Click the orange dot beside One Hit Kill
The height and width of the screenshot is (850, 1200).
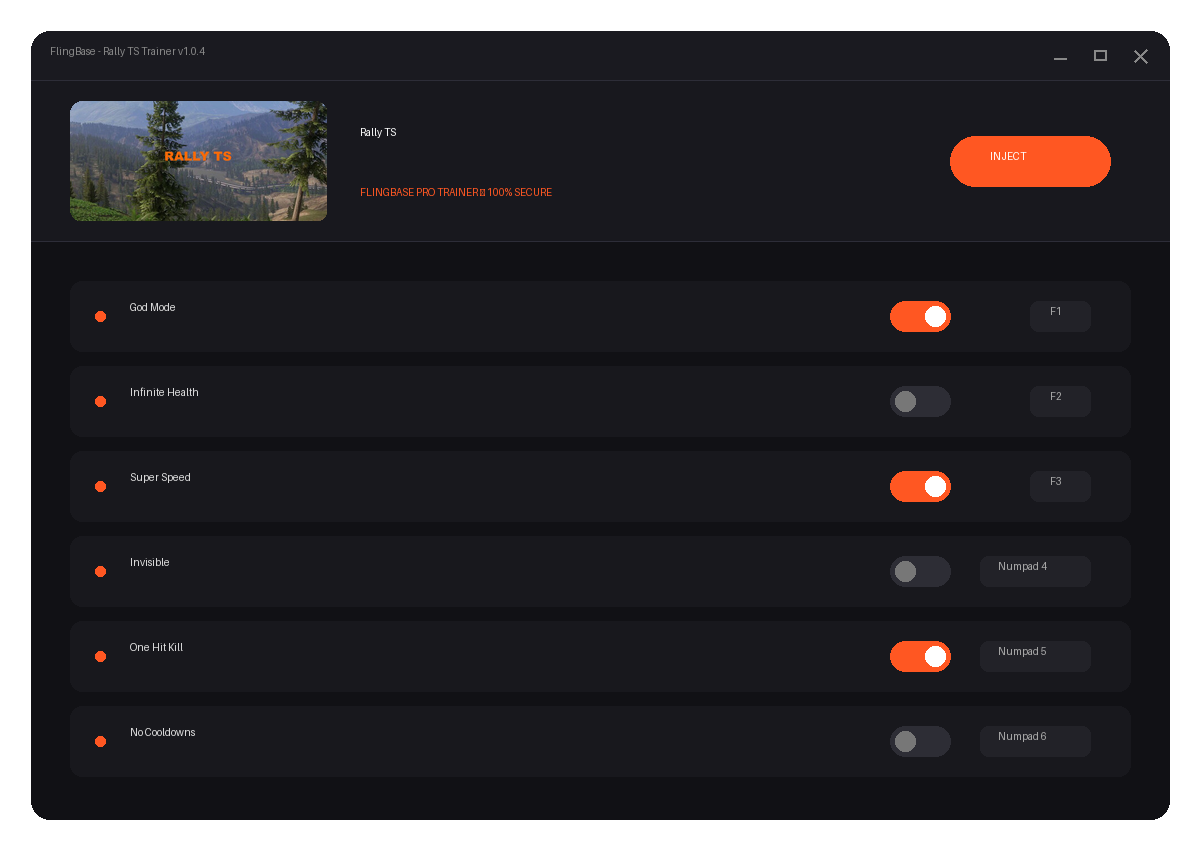point(100,656)
